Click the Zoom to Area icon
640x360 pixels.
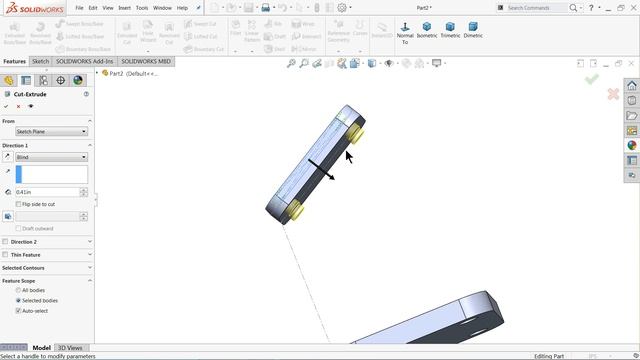pos(304,63)
